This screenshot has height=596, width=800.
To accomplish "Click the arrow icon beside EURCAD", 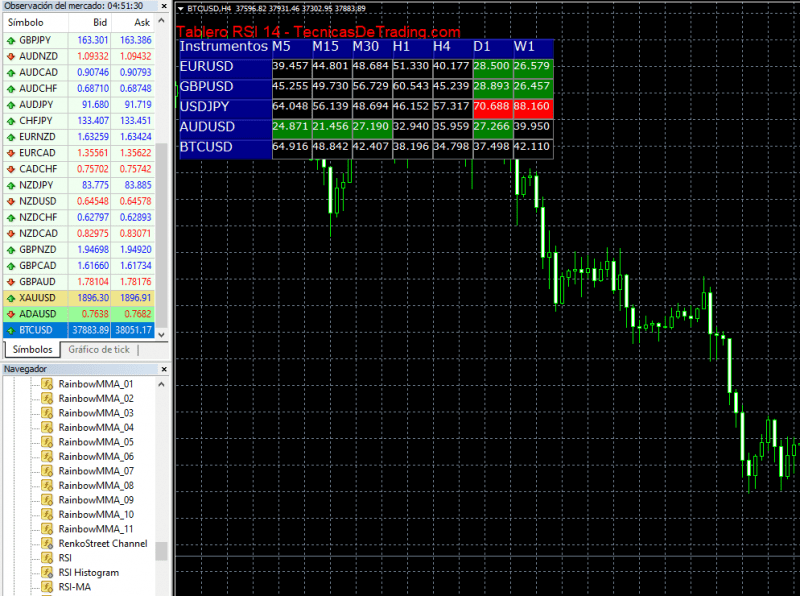I will click(x=11, y=153).
